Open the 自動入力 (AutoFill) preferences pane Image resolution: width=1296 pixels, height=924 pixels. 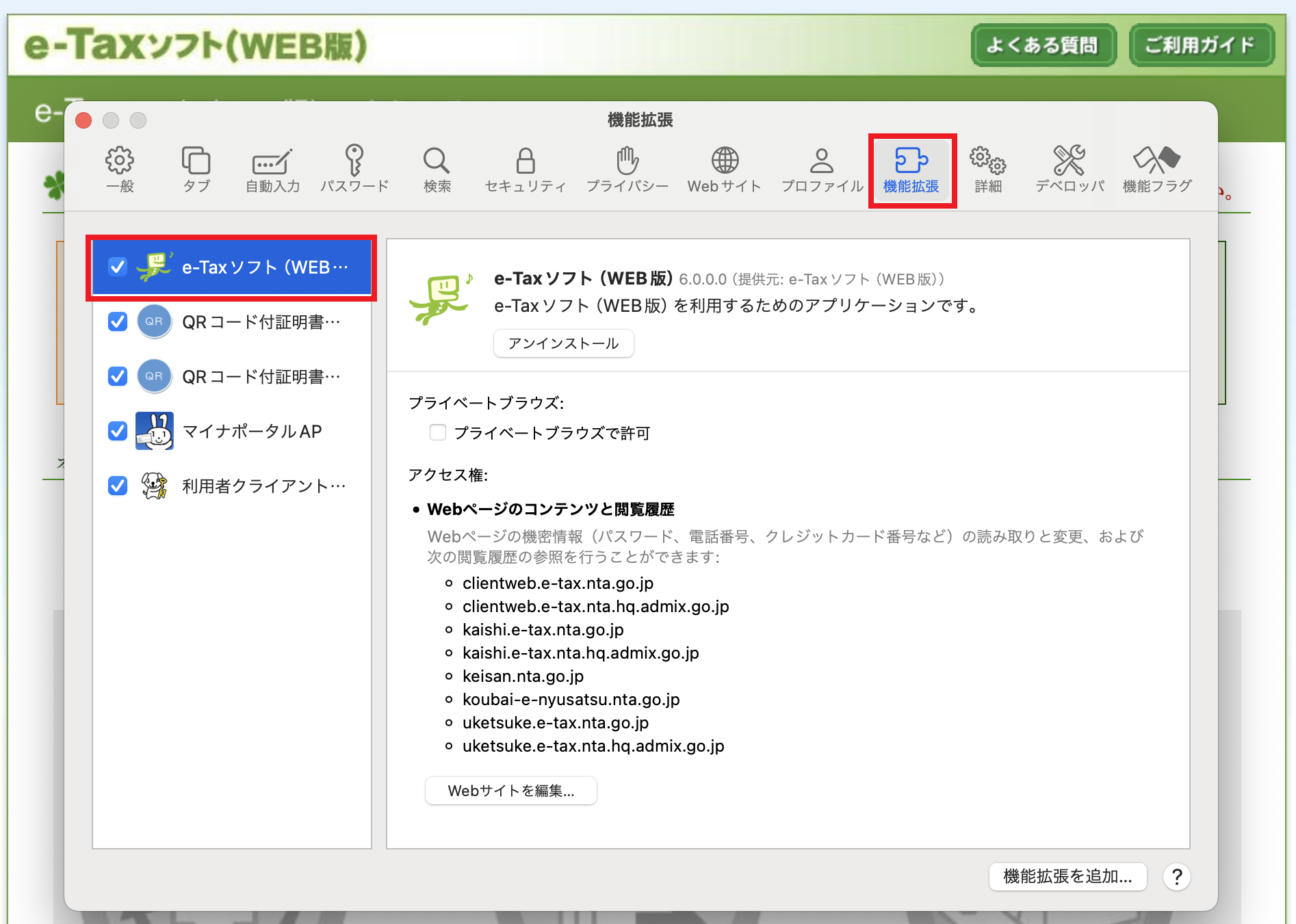272,170
